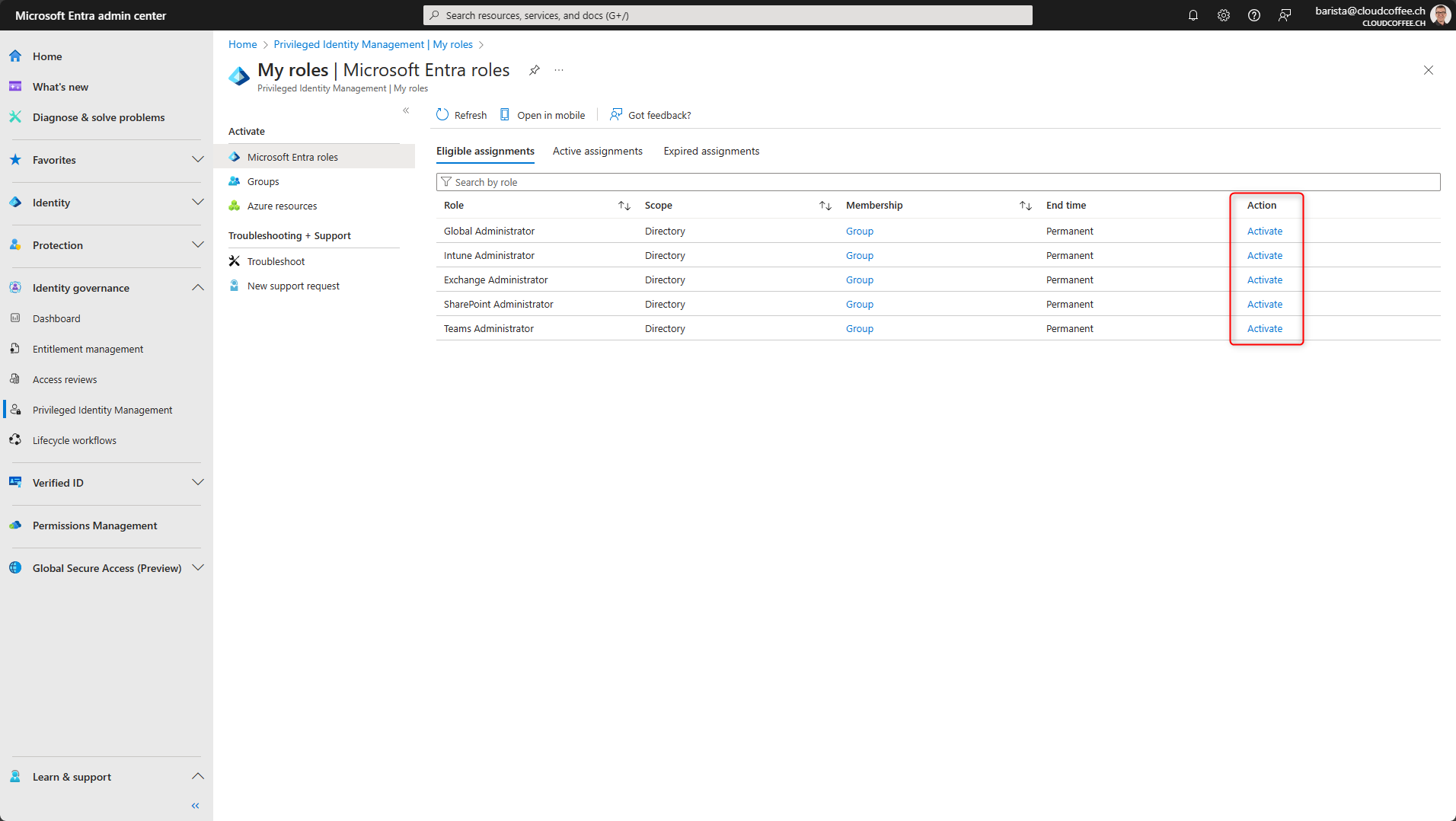Click the Refresh icon in toolbar
The height and width of the screenshot is (821, 1456).
[x=442, y=115]
